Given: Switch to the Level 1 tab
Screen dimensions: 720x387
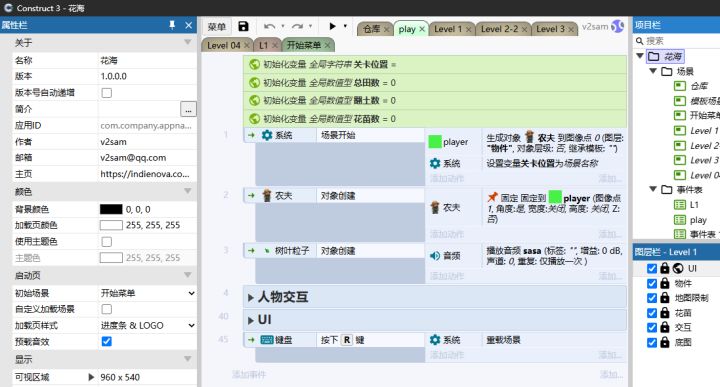Looking at the screenshot, I should point(448,29).
